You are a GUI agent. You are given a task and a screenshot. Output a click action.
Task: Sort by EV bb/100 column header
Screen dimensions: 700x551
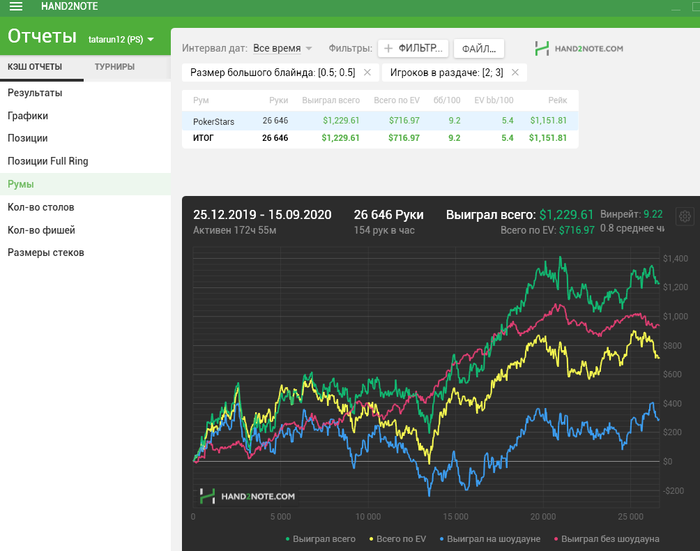tap(494, 100)
